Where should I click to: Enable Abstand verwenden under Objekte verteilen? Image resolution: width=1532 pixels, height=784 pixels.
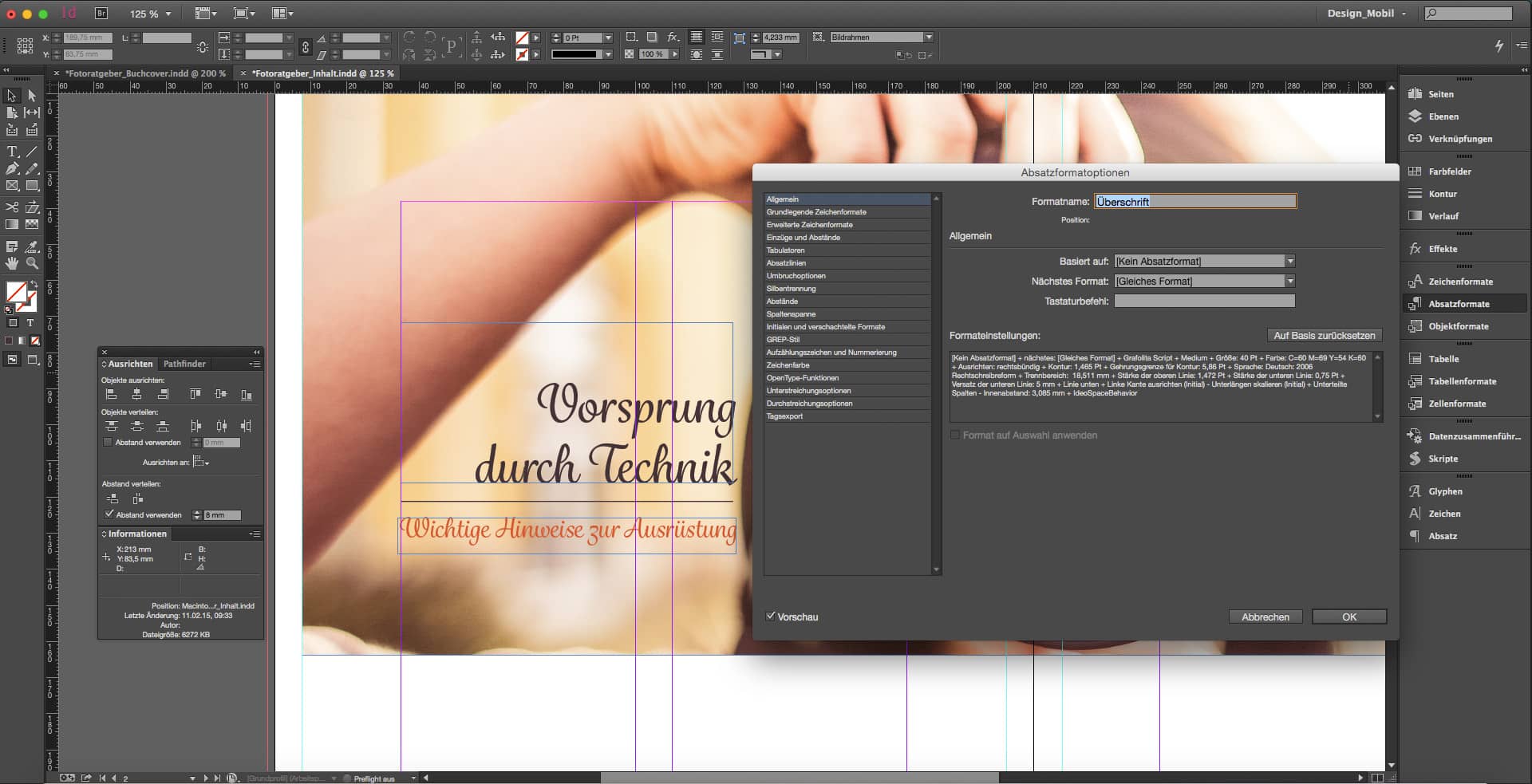coord(109,442)
